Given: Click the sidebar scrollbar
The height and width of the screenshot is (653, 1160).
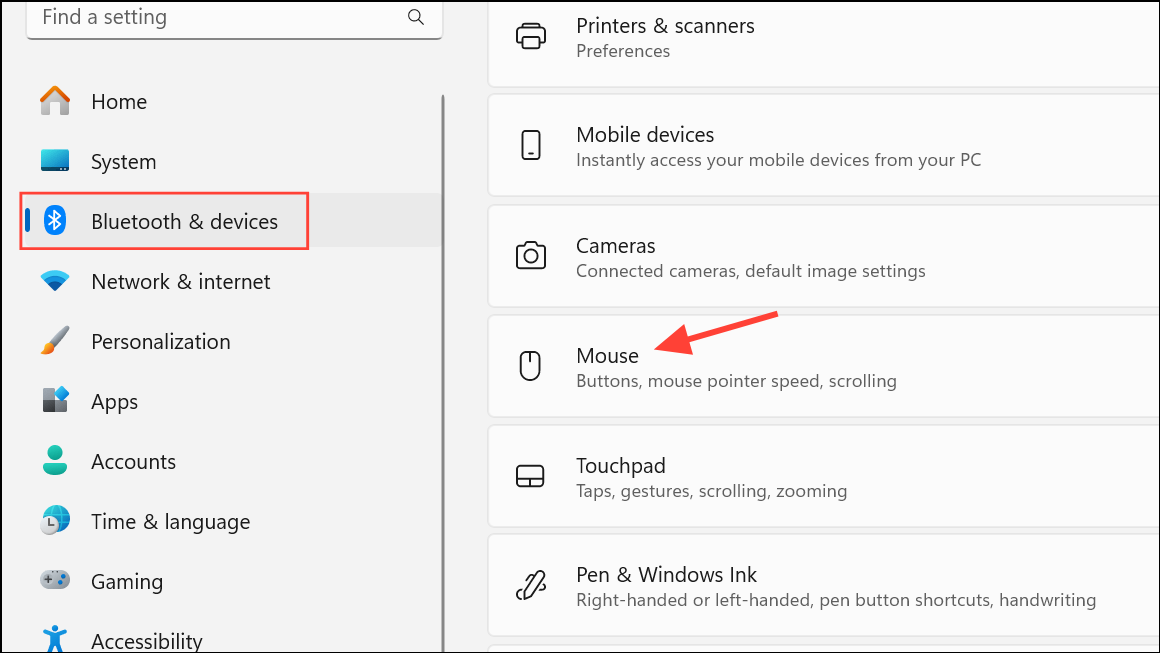Looking at the screenshot, I should 443,300.
